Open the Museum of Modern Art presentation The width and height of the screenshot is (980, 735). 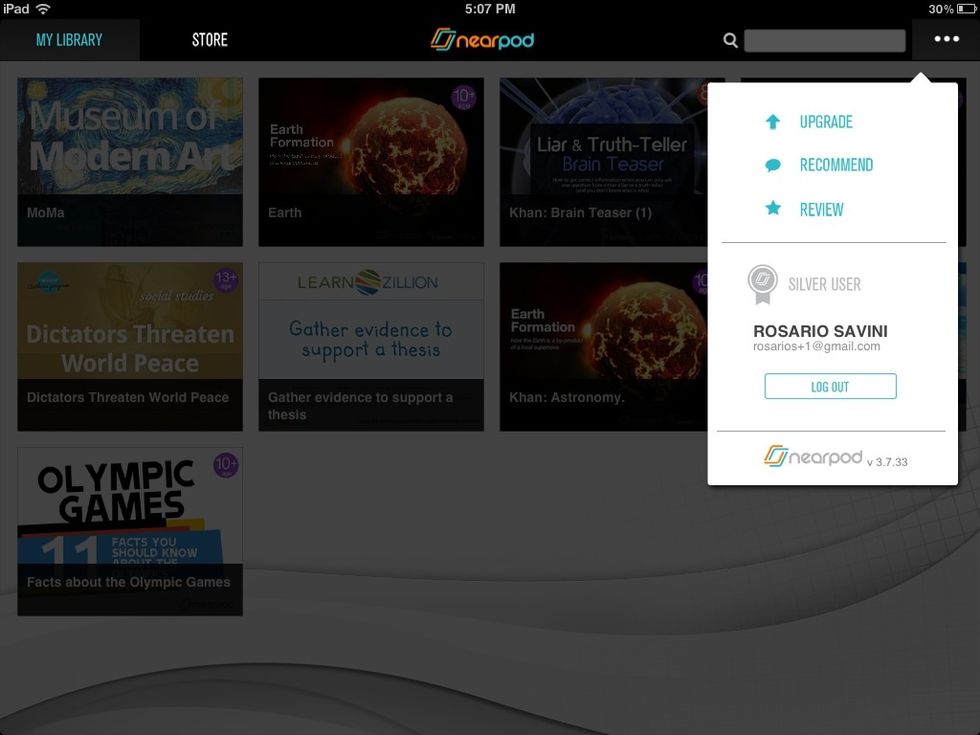(129, 162)
